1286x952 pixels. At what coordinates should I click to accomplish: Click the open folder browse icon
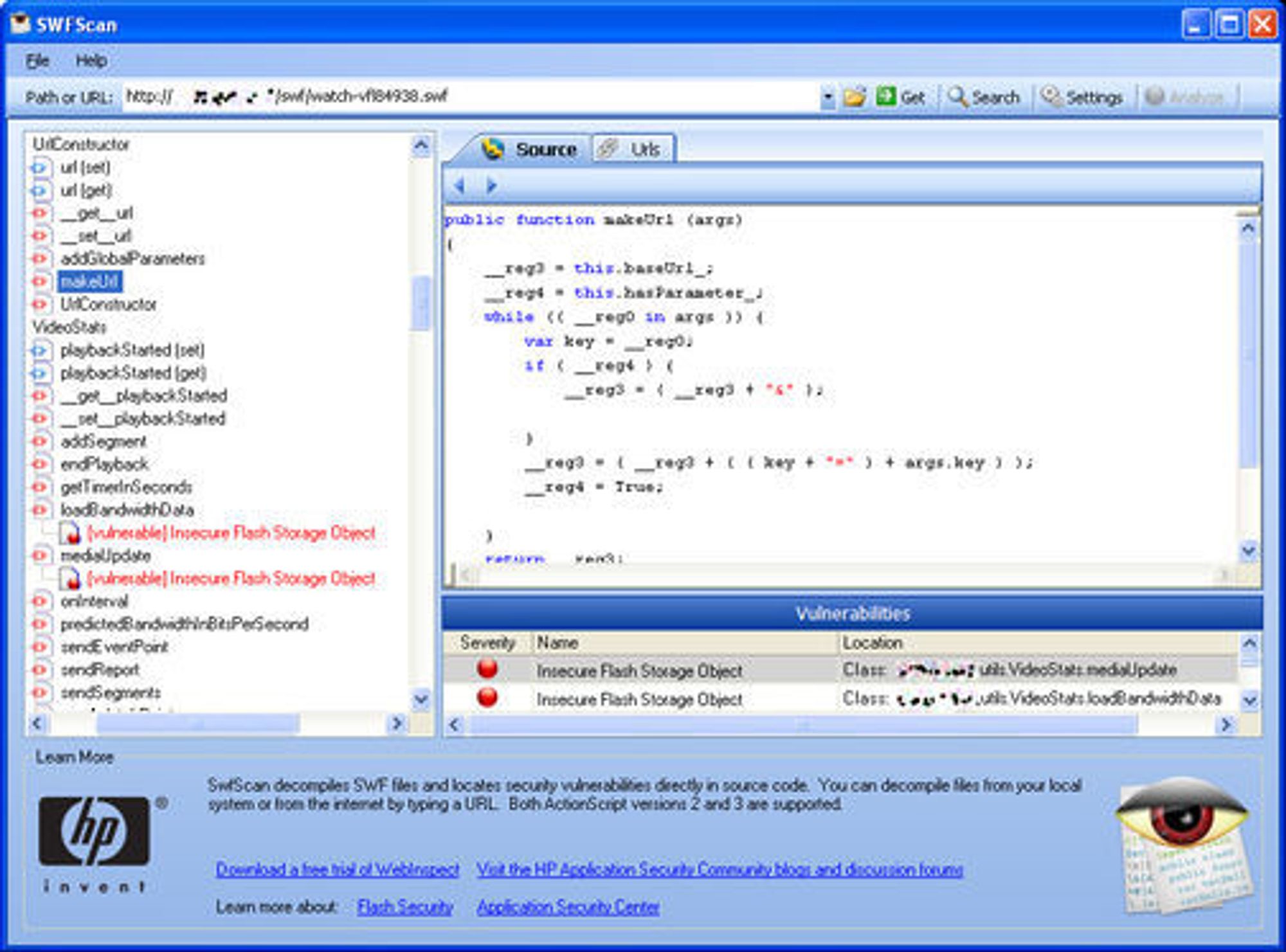pyautogui.click(x=855, y=97)
